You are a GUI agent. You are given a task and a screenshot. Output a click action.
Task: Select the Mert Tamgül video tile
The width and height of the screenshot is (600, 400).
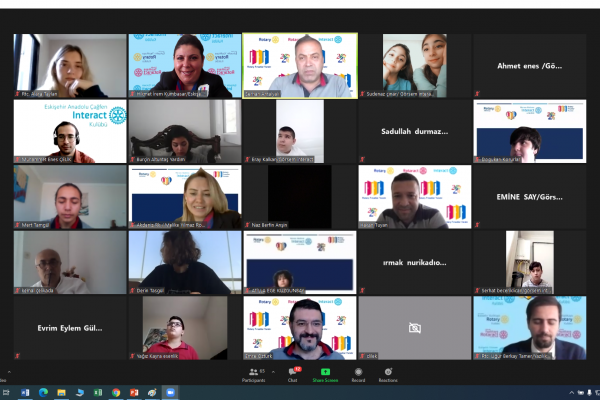coord(70,197)
